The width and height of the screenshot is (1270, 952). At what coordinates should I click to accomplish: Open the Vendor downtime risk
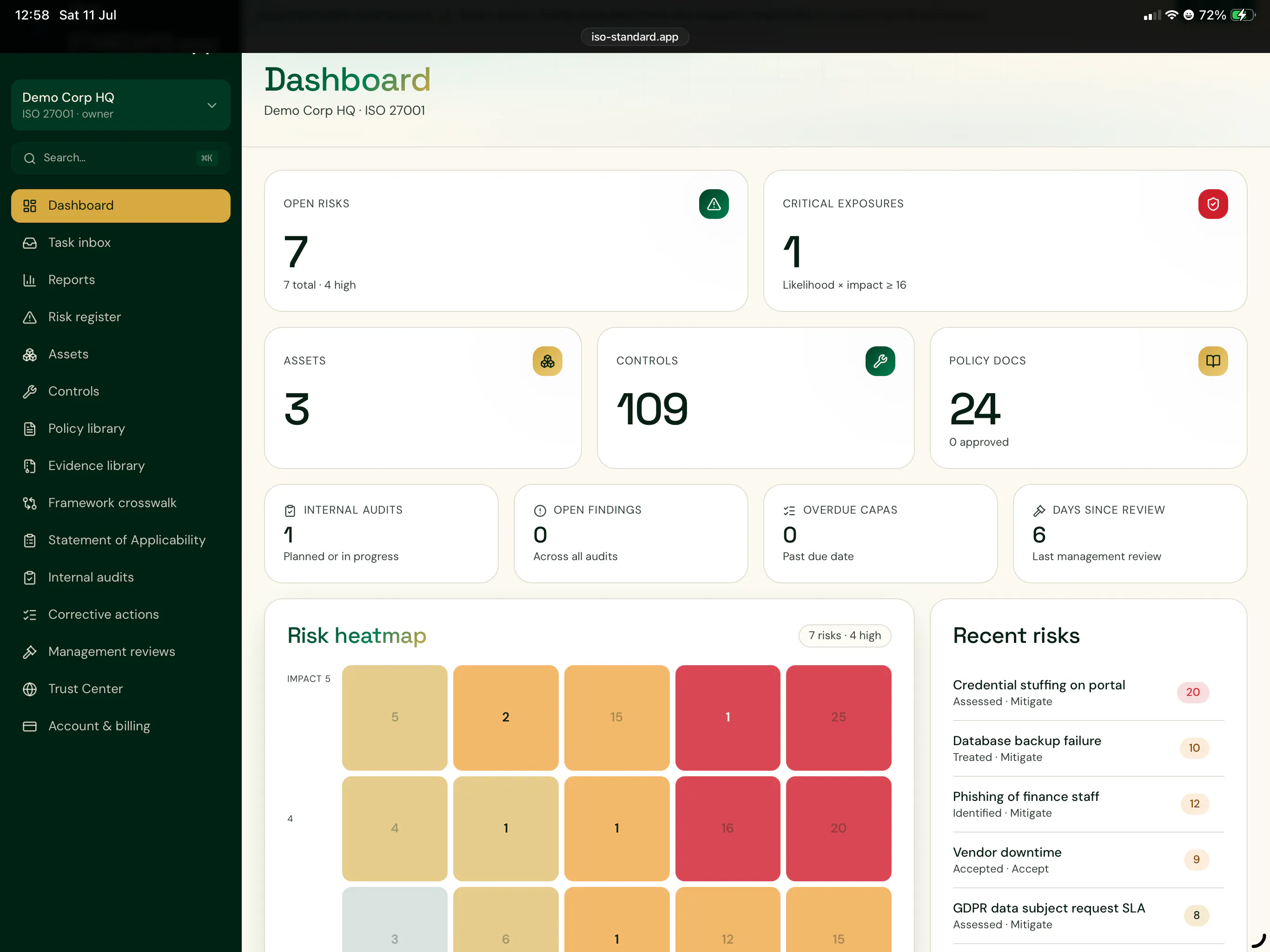coord(1088,859)
